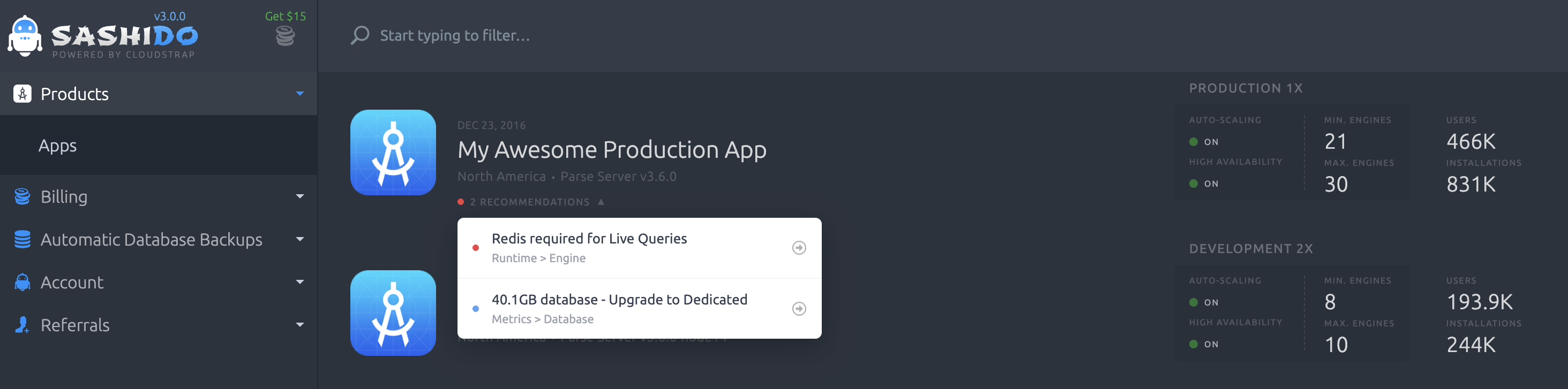Open My Awesome Production App title
The height and width of the screenshot is (389, 1568).
612,150
